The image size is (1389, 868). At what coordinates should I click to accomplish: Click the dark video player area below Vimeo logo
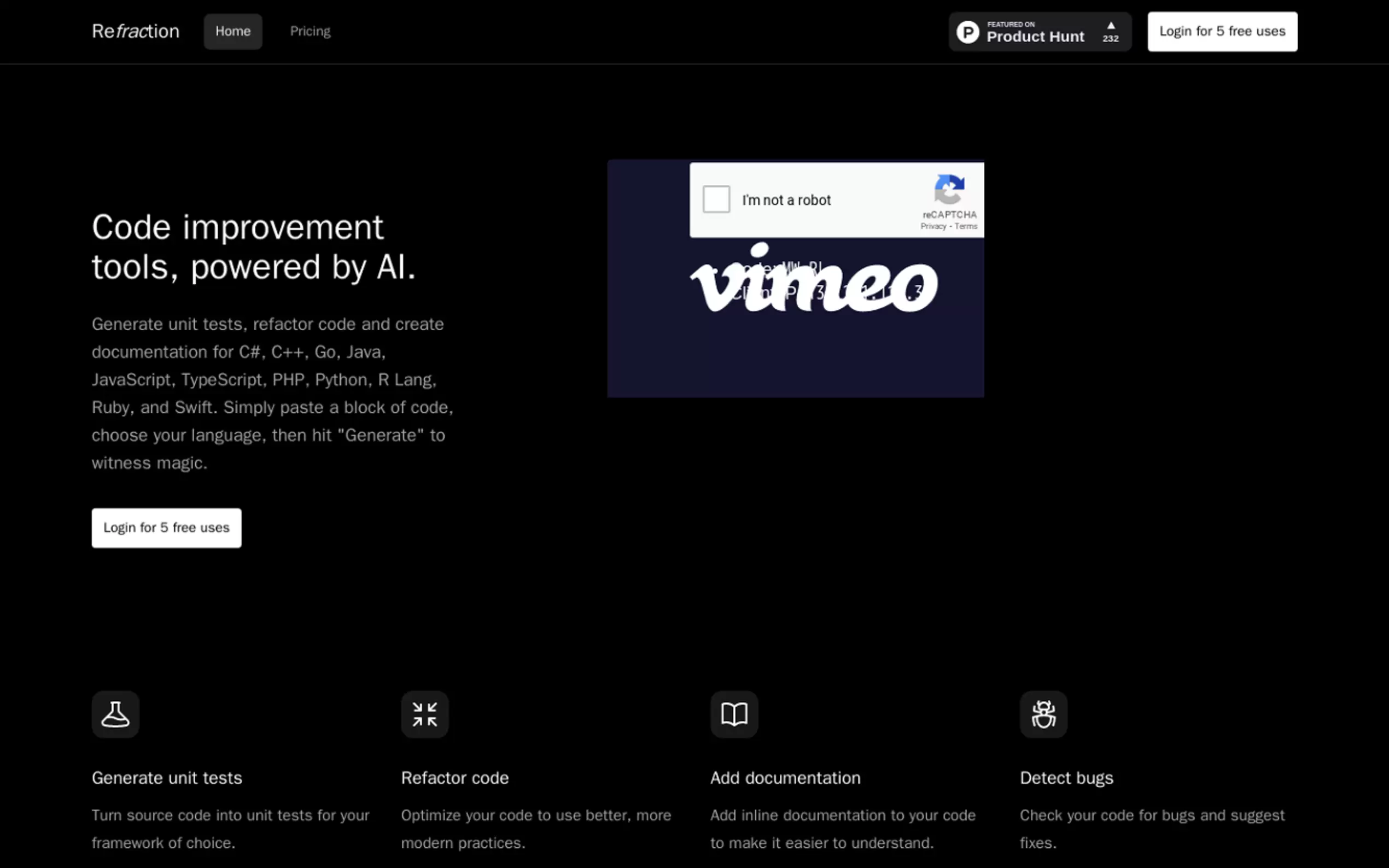point(795,359)
